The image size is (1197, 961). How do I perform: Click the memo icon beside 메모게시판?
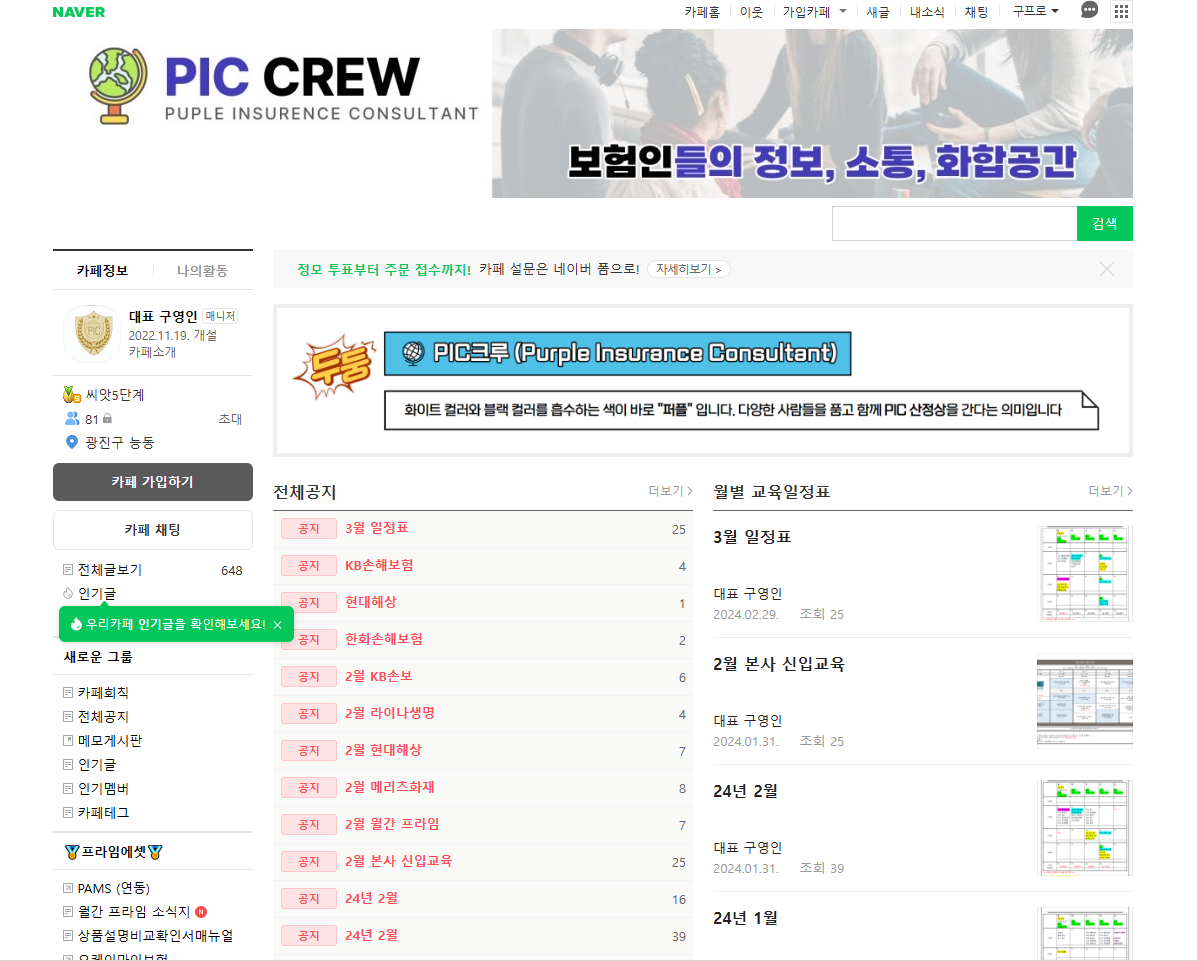(68, 740)
